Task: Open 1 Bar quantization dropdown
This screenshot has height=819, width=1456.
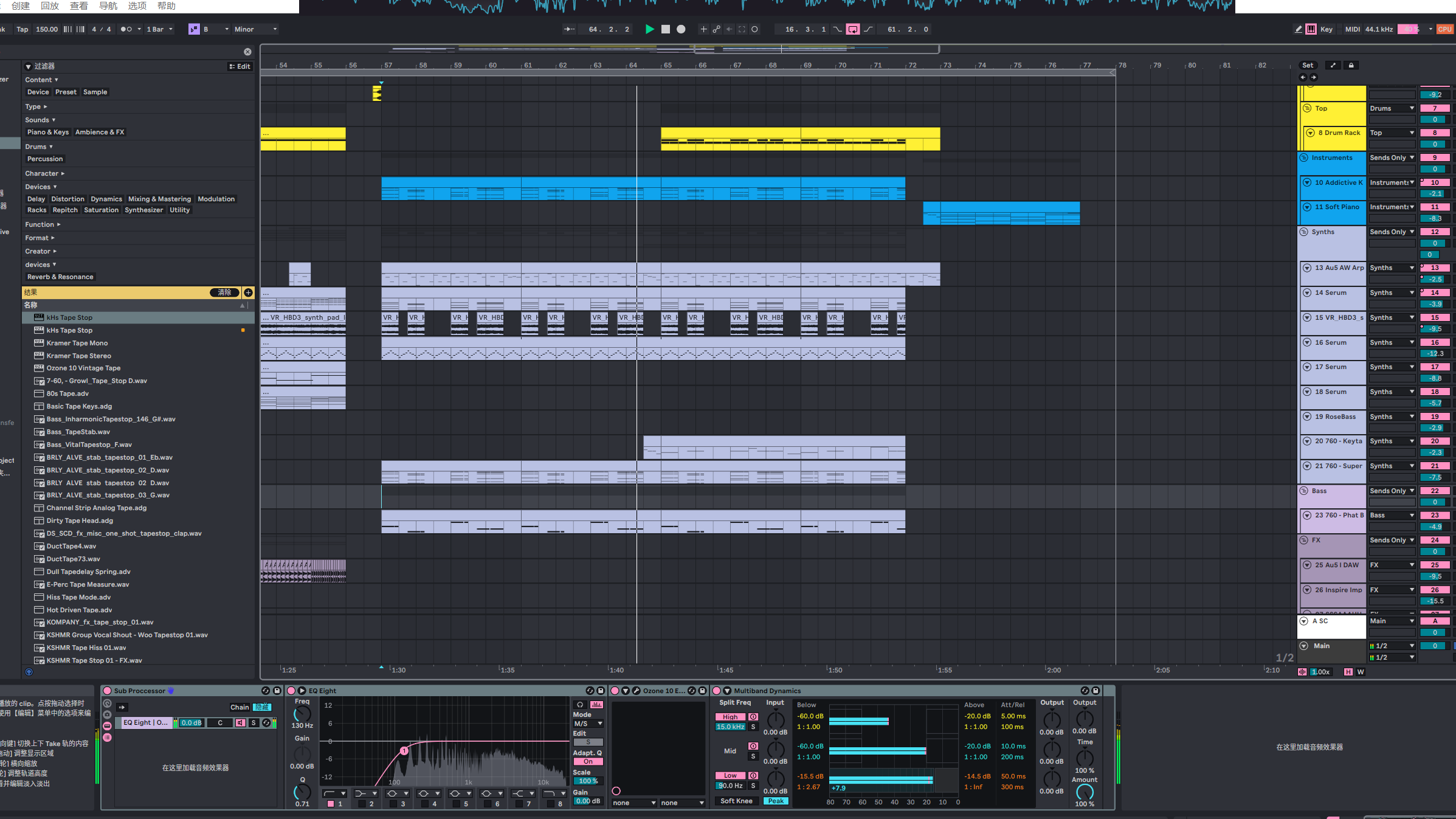Action: coord(159,29)
